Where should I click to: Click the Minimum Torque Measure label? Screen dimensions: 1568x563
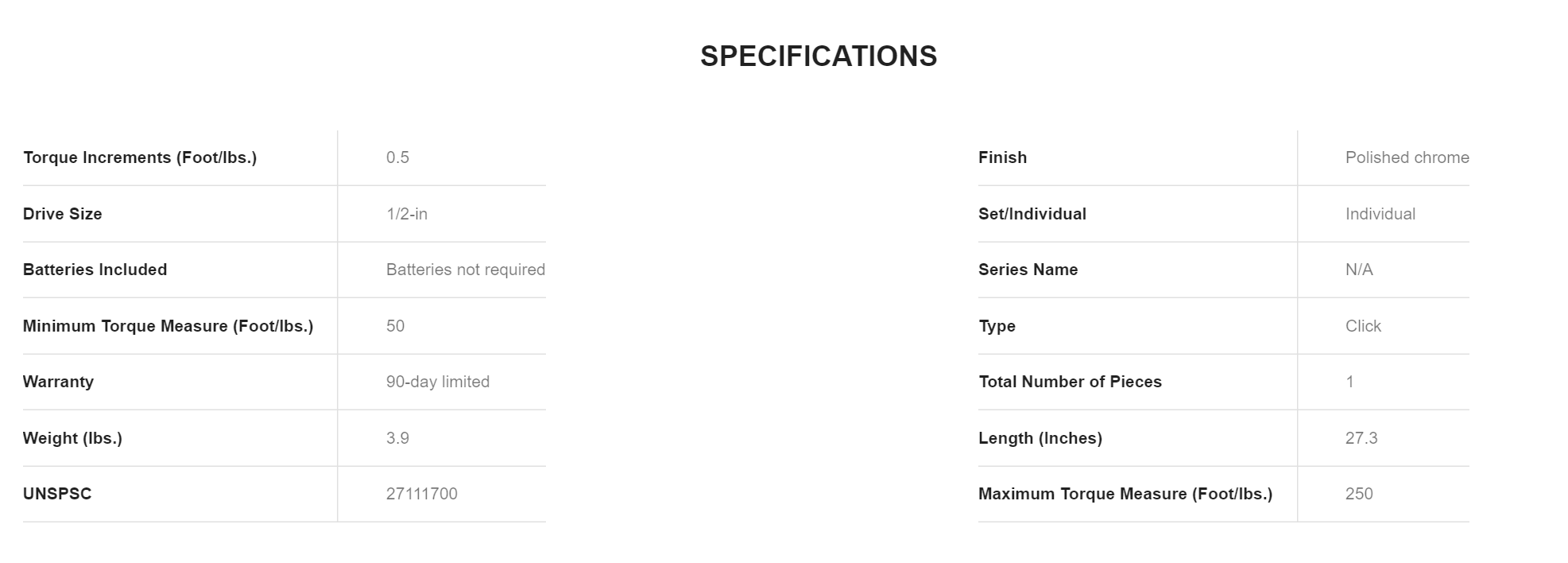(168, 326)
